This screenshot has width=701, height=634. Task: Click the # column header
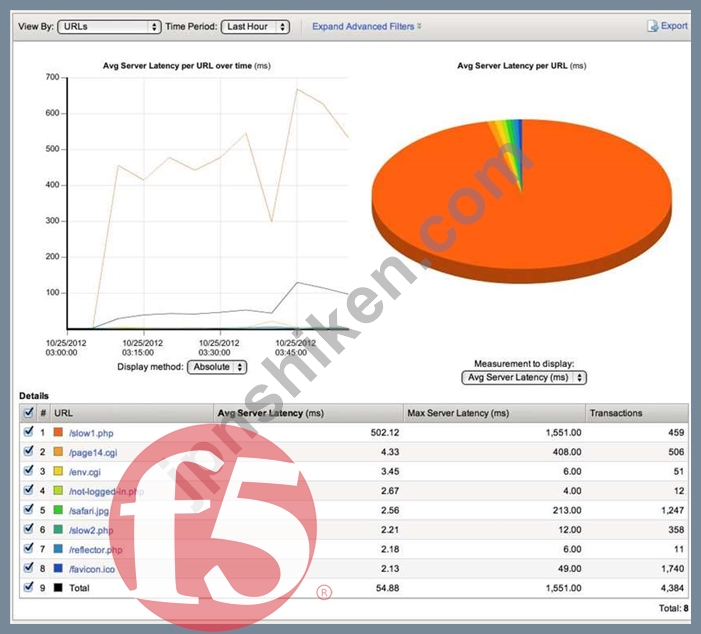[x=43, y=413]
